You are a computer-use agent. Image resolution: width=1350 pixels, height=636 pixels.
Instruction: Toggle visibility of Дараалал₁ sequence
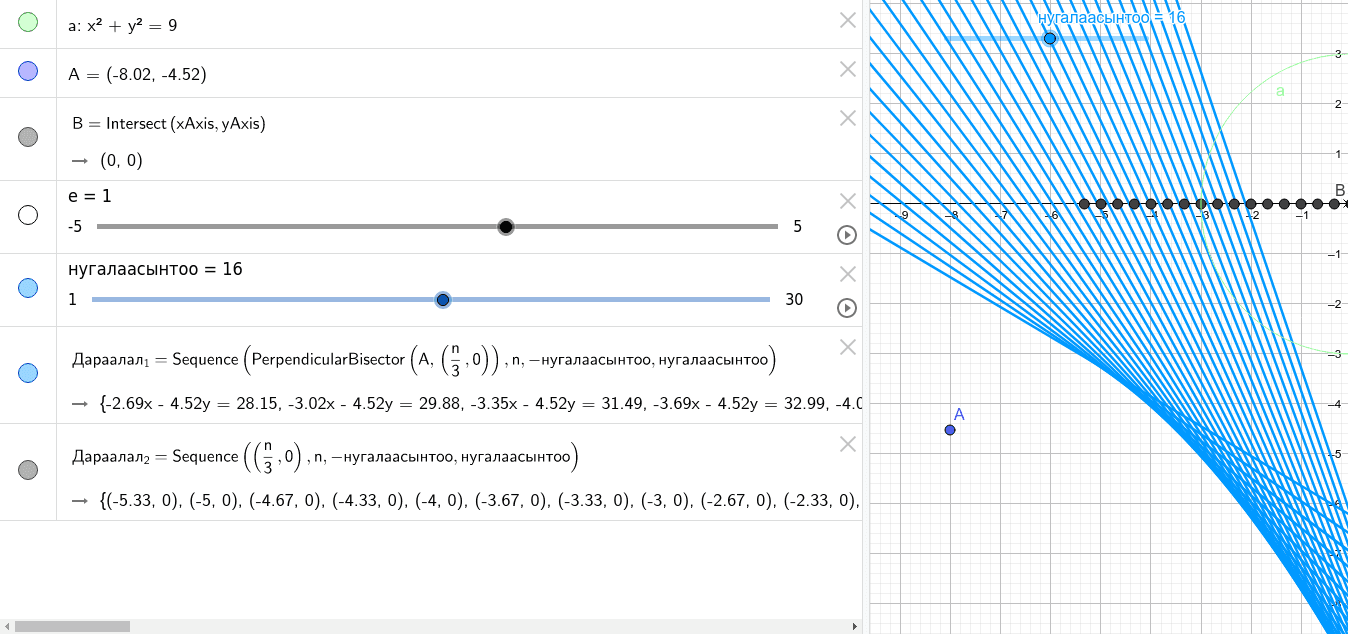28,373
